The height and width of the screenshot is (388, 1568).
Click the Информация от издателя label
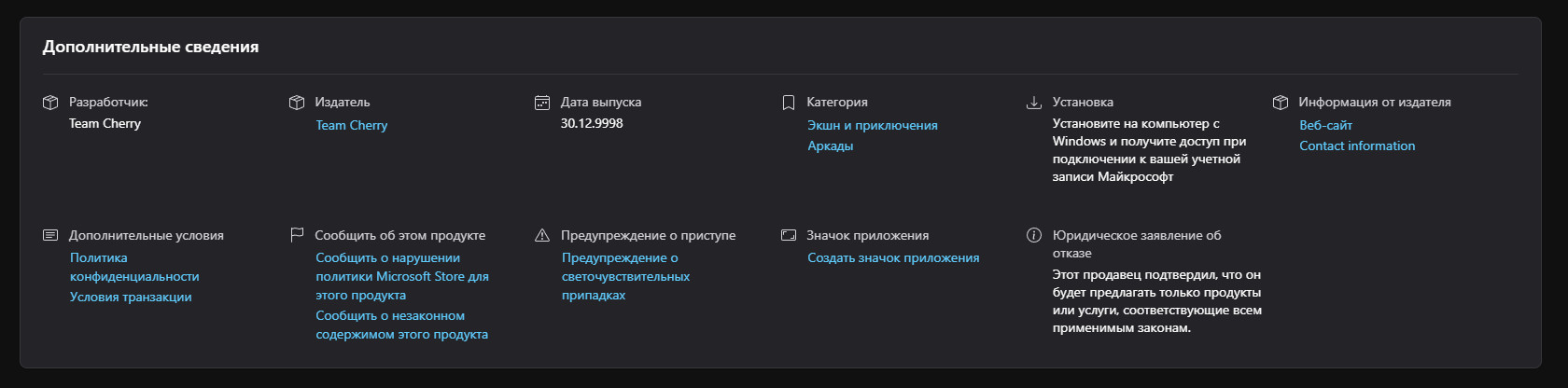[1375, 103]
